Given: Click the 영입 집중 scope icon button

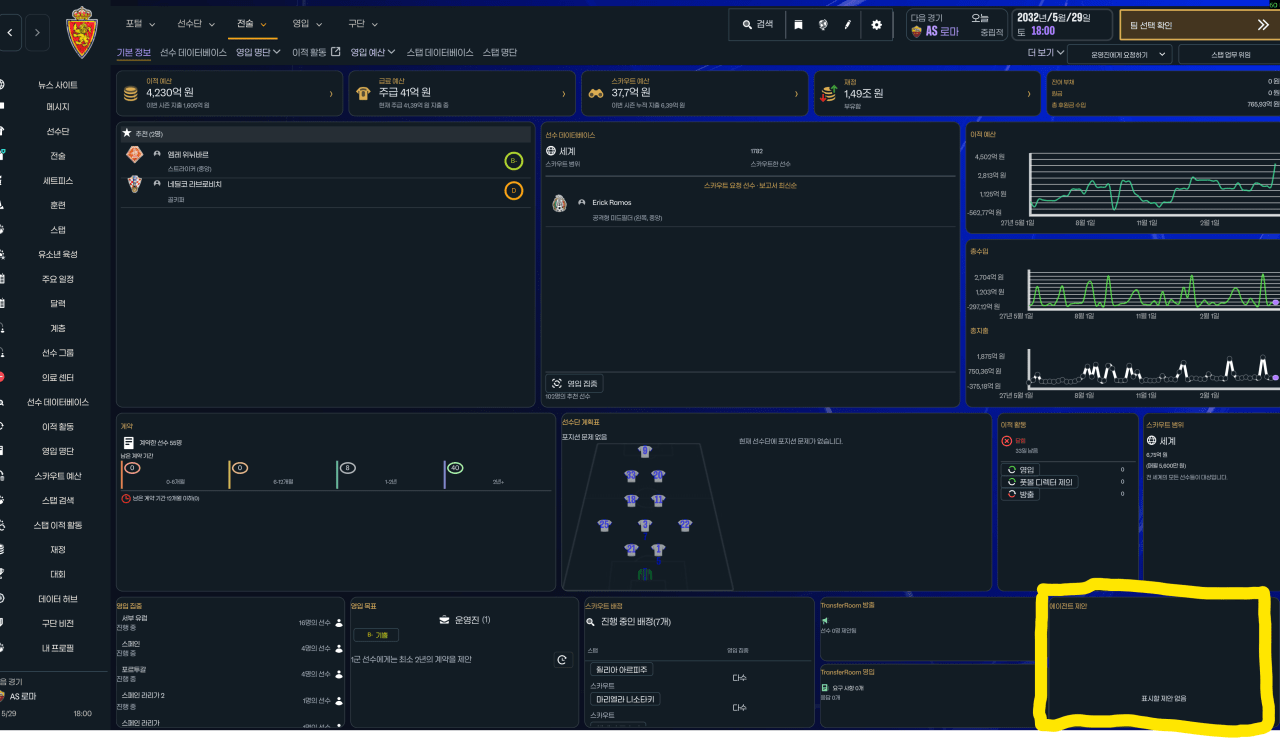Looking at the screenshot, I should [575, 383].
